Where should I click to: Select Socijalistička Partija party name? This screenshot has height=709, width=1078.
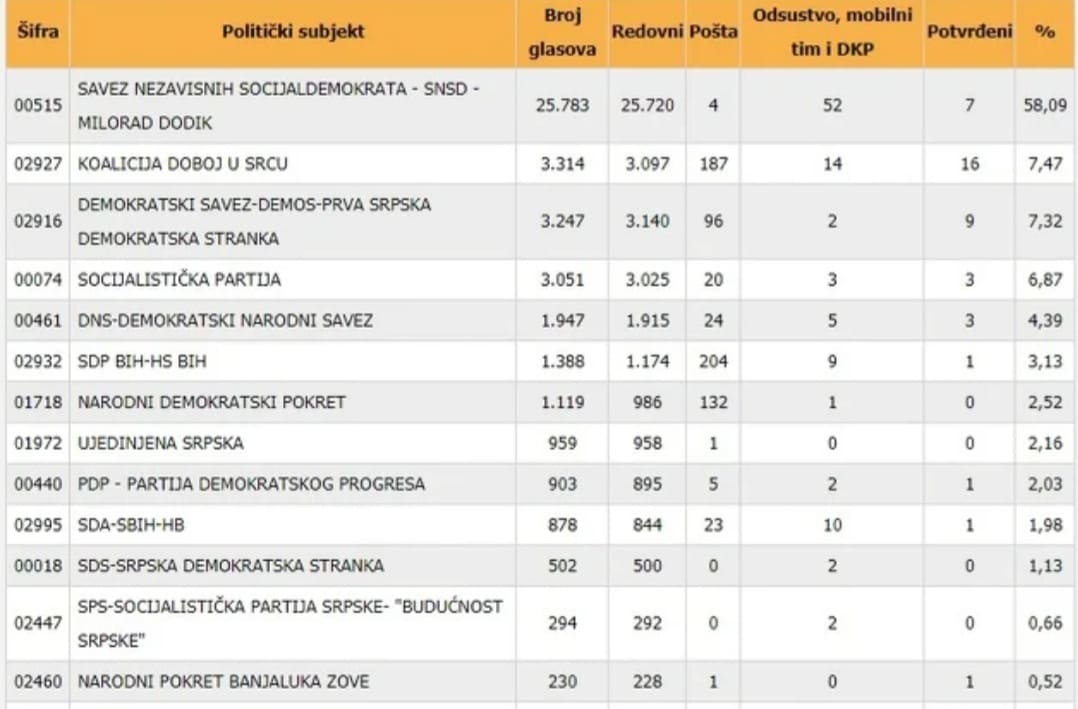point(180,280)
